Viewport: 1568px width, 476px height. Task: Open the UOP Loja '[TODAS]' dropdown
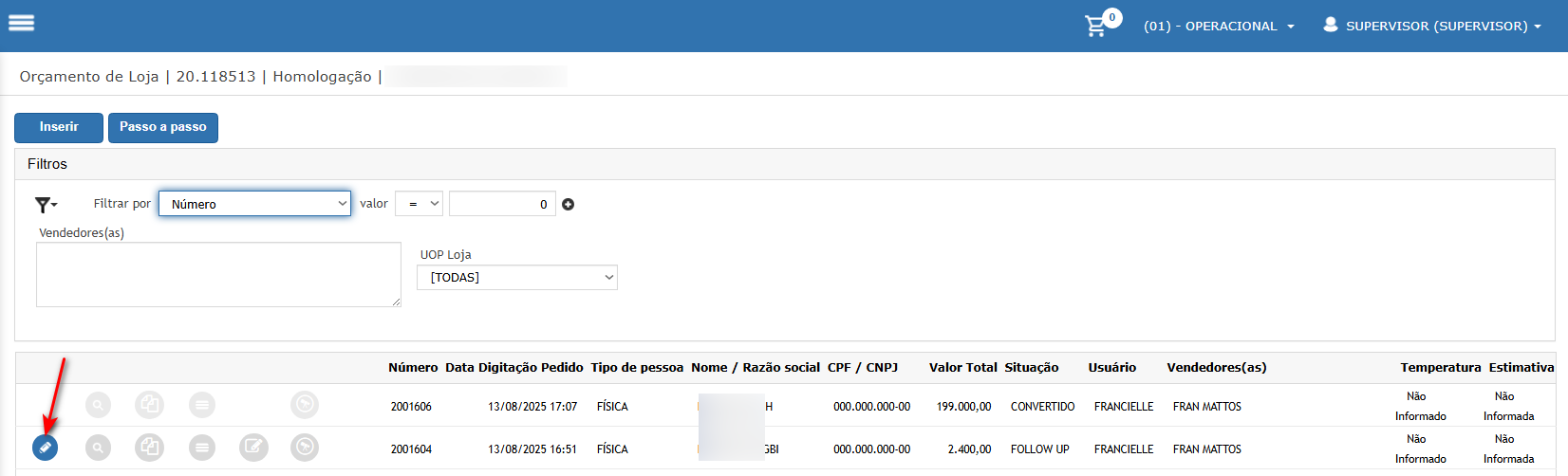point(517,277)
